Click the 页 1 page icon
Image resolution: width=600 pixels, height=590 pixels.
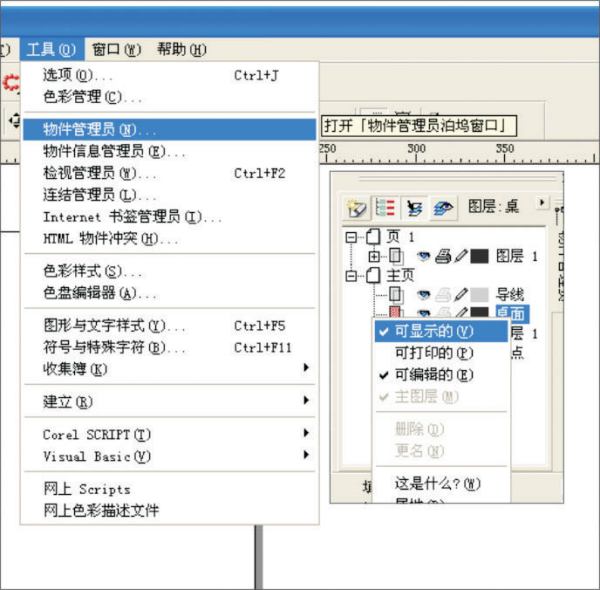(x=373, y=236)
